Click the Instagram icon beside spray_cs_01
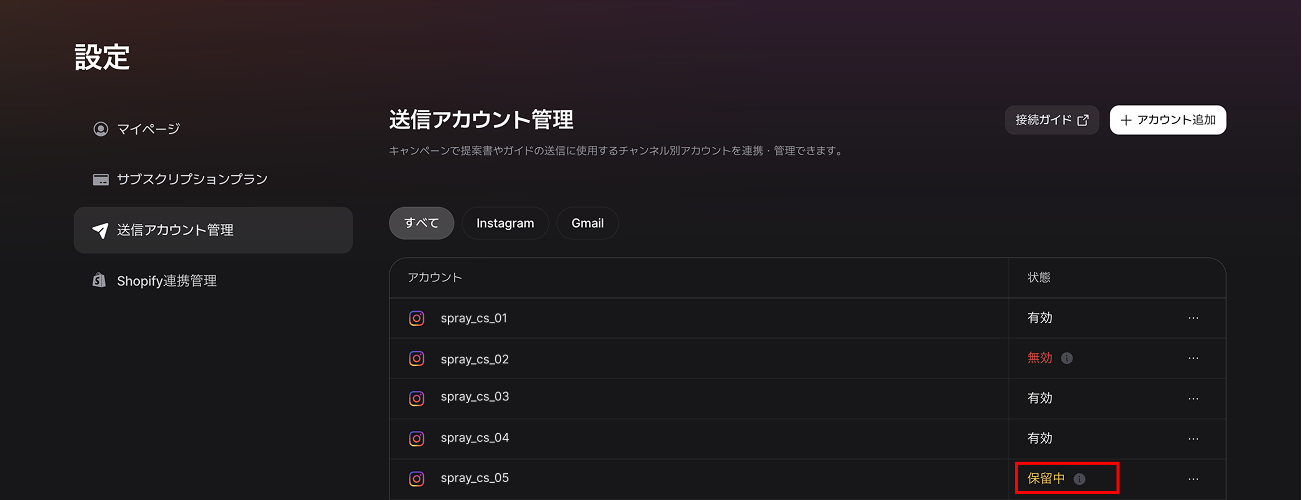 click(417, 318)
